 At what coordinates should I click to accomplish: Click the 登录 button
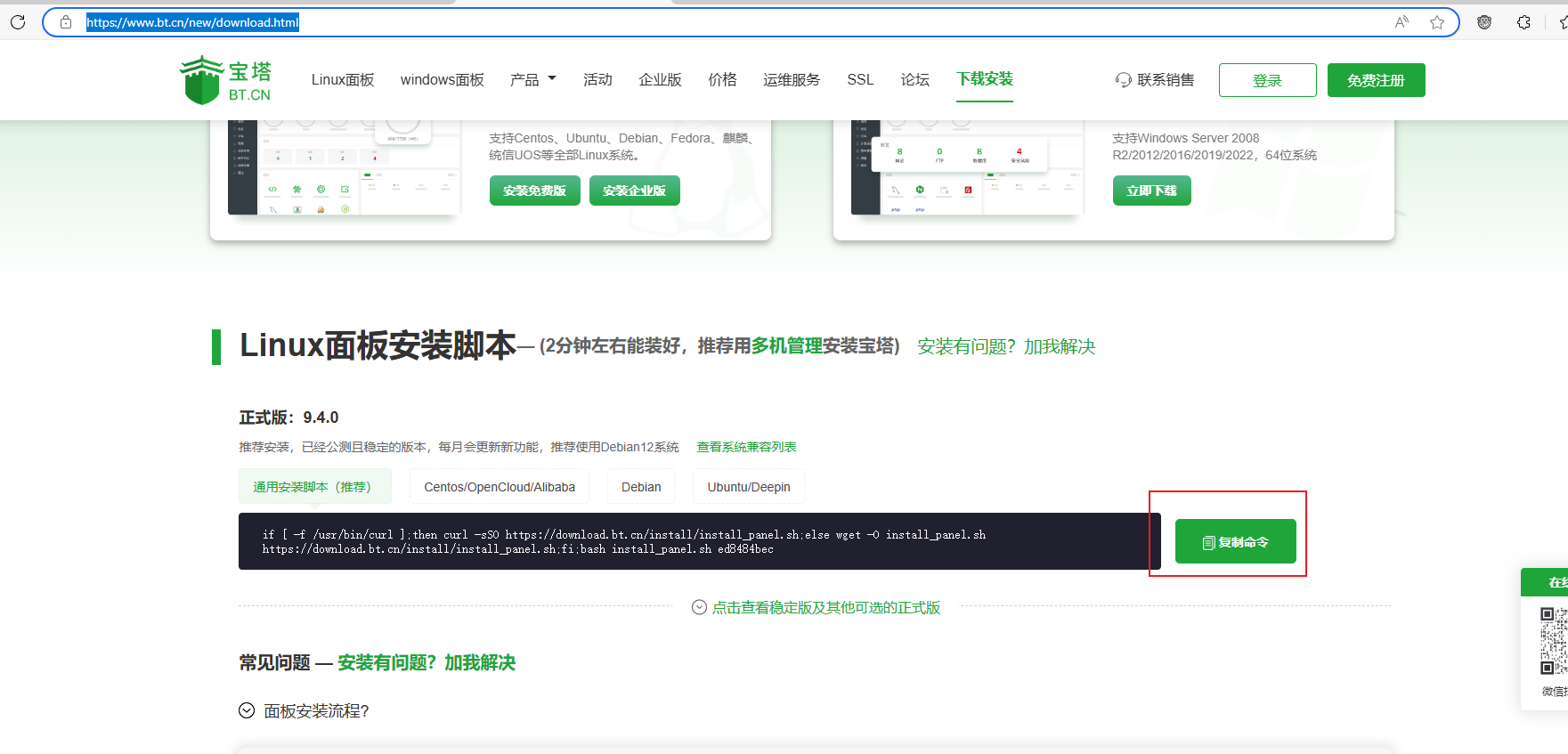tap(1267, 80)
